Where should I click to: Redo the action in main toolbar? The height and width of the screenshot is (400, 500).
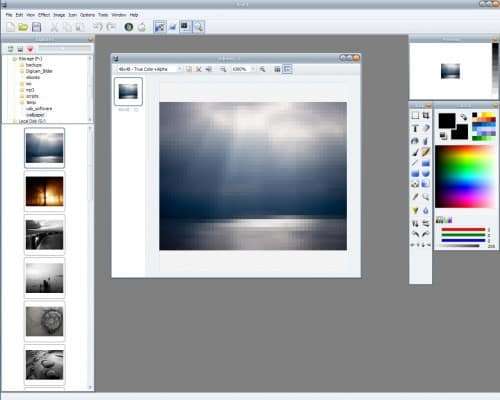coord(111,27)
